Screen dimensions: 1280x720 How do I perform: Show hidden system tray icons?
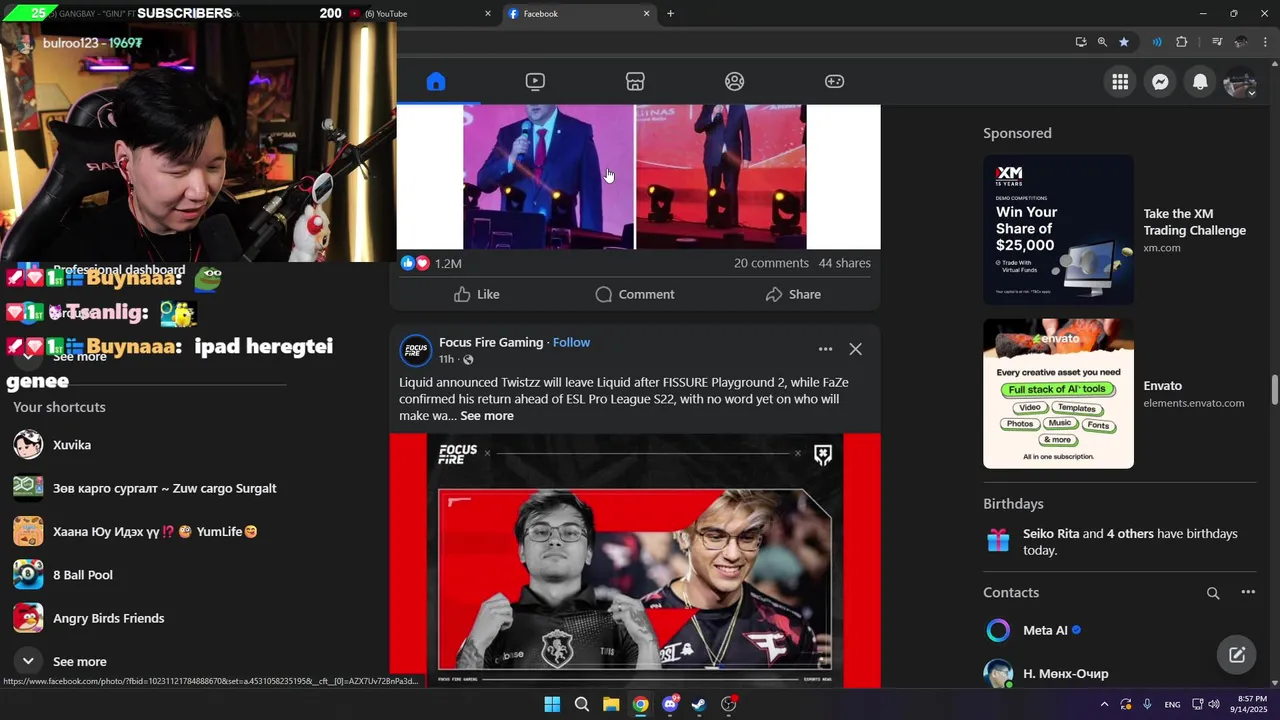[1104, 704]
